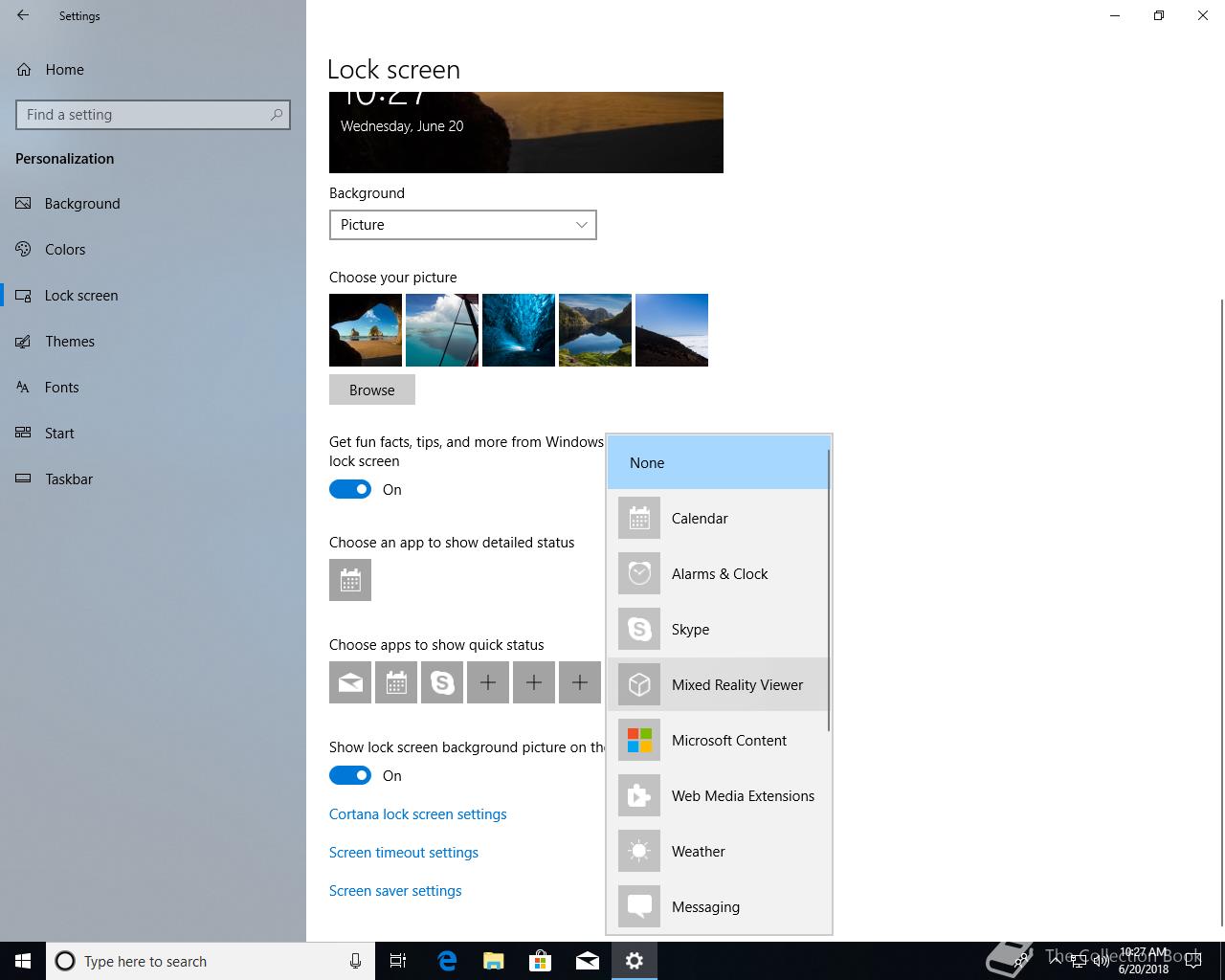Select Messaging in the app list

(718, 907)
